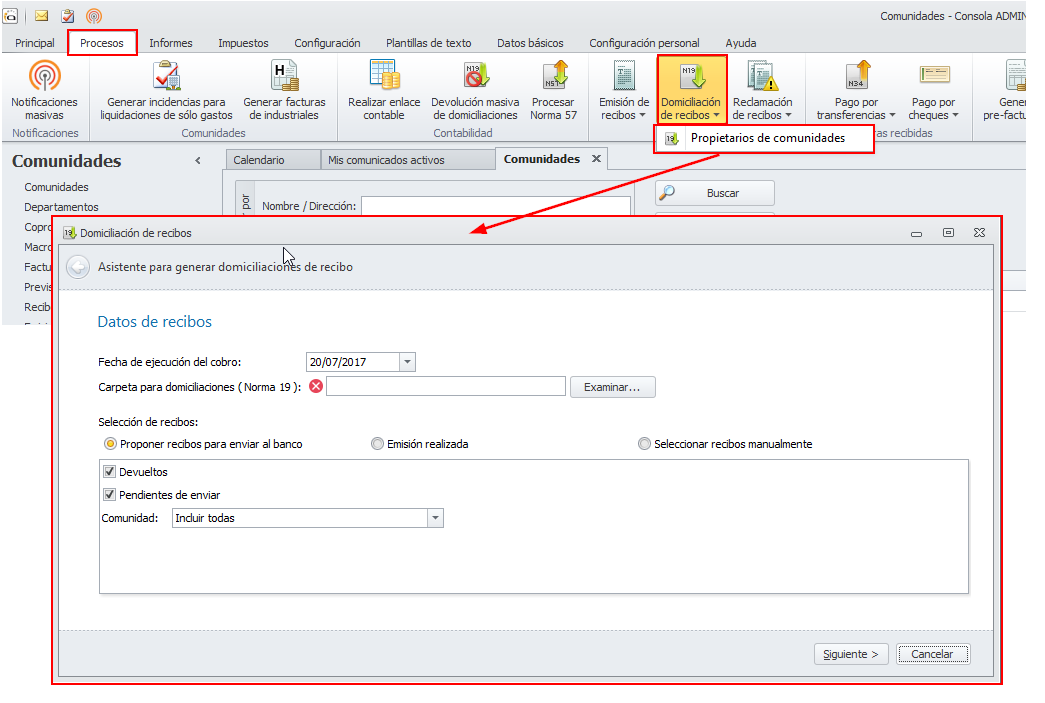
Task: Open the Configuración ribbon tab
Action: click(x=327, y=43)
